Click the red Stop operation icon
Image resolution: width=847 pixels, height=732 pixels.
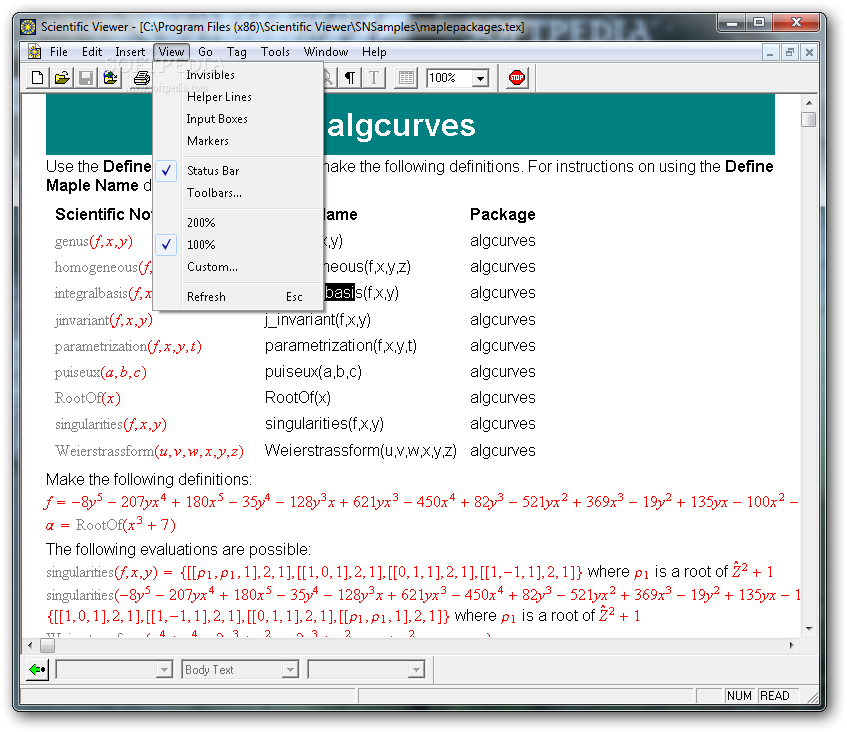[517, 78]
